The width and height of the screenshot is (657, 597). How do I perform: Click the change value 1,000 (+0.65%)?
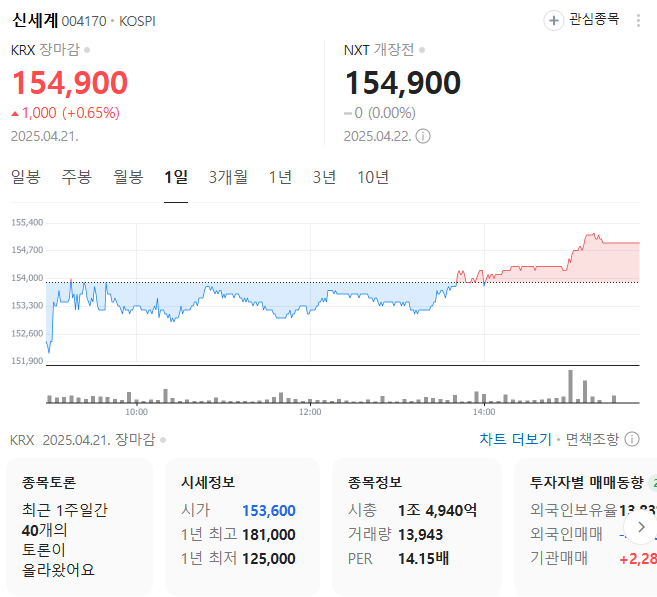pos(65,113)
